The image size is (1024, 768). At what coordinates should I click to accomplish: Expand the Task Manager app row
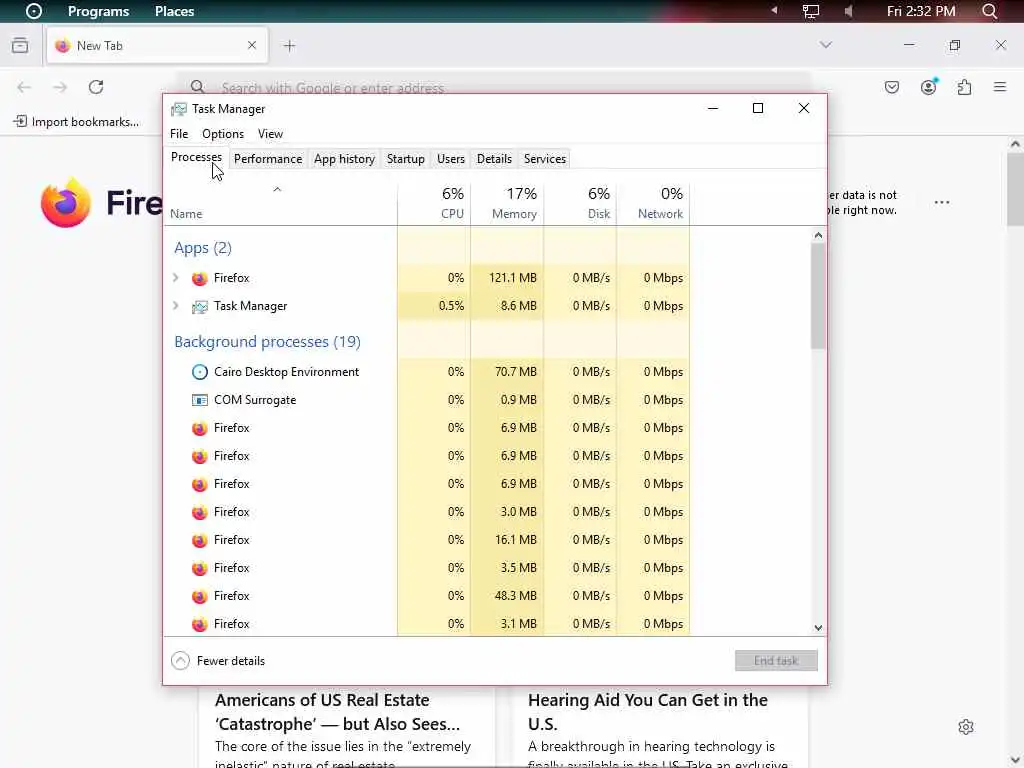tap(176, 306)
